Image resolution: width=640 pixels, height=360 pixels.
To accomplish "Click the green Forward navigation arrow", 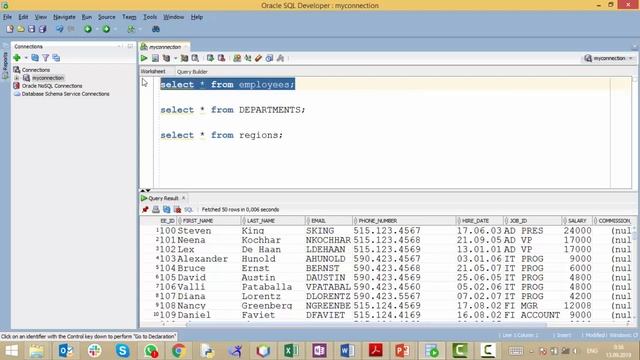I will [x=106, y=29].
